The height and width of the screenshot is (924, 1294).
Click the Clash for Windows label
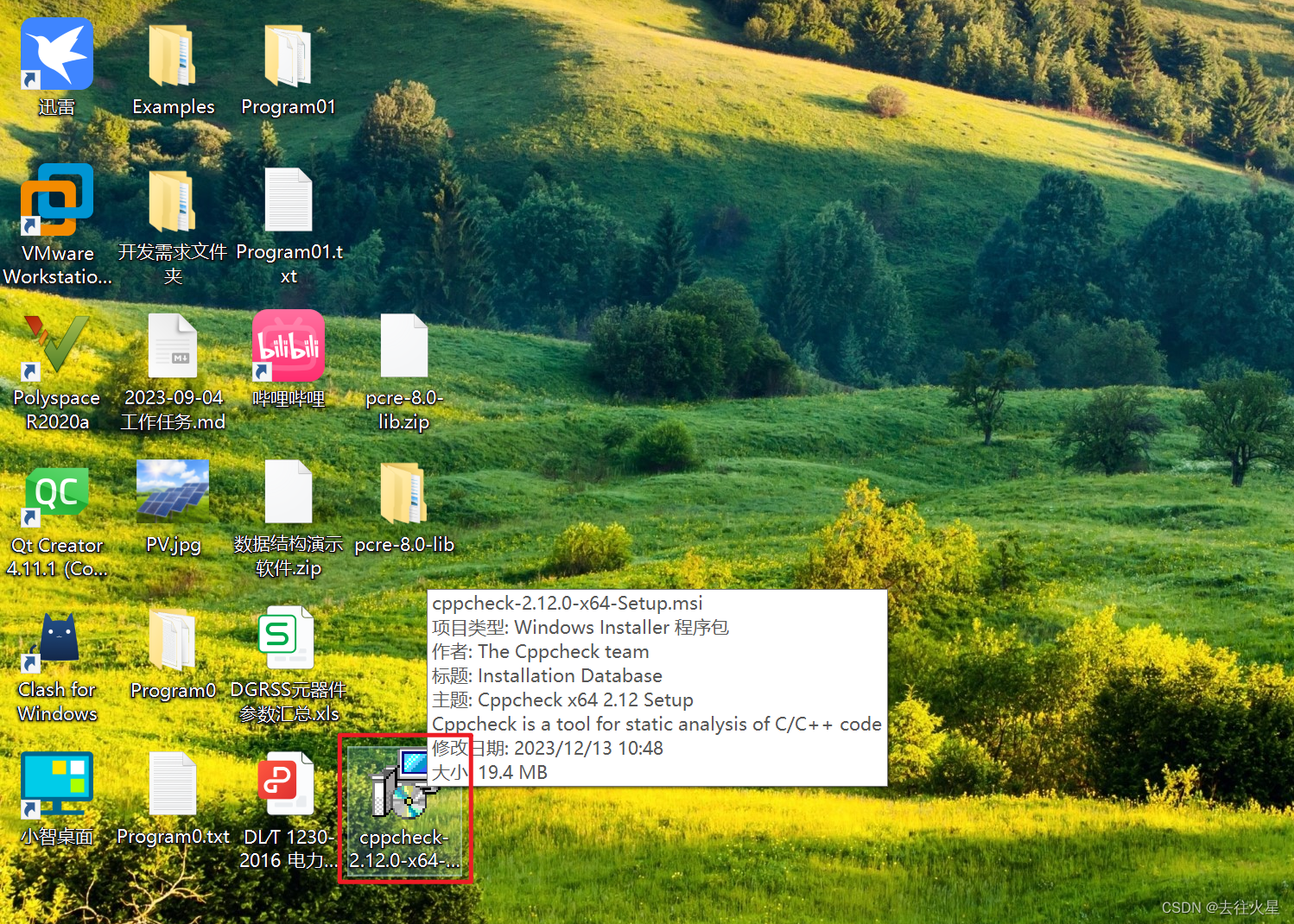[x=57, y=702]
